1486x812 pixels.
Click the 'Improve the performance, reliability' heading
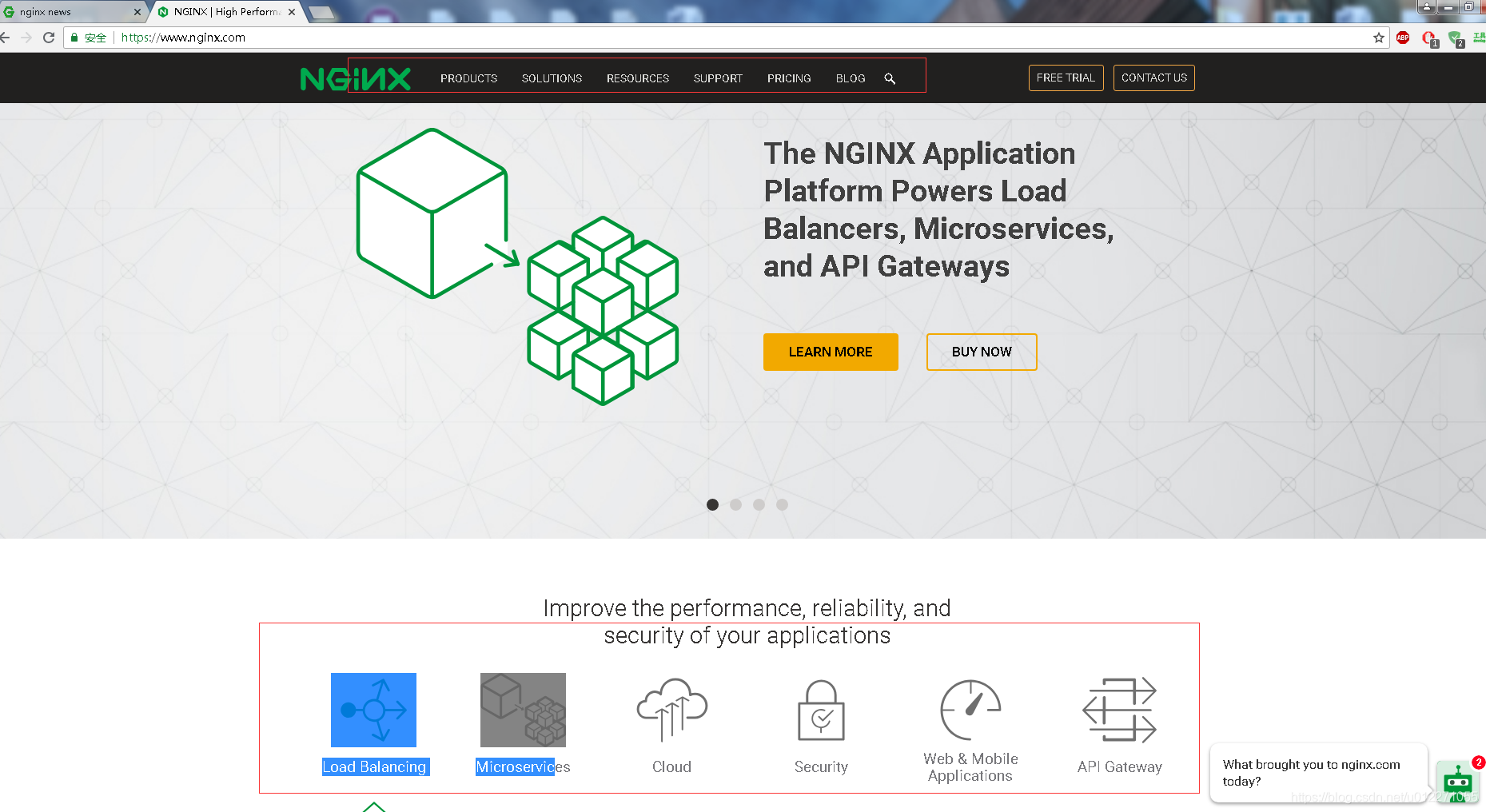pos(747,621)
